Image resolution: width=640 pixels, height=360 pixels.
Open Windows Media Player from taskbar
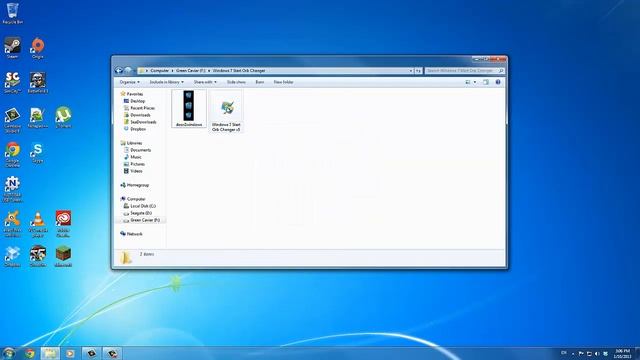pyautogui.click(x=70, y=353)
